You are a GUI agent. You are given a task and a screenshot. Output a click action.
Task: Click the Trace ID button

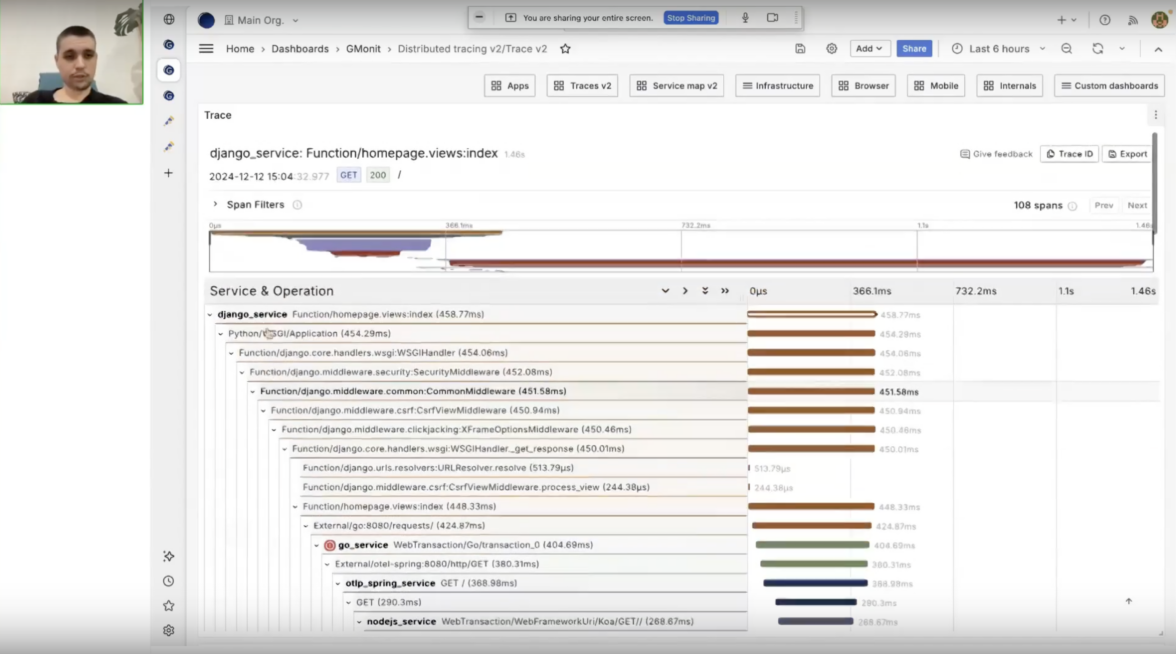point(1069,154)
